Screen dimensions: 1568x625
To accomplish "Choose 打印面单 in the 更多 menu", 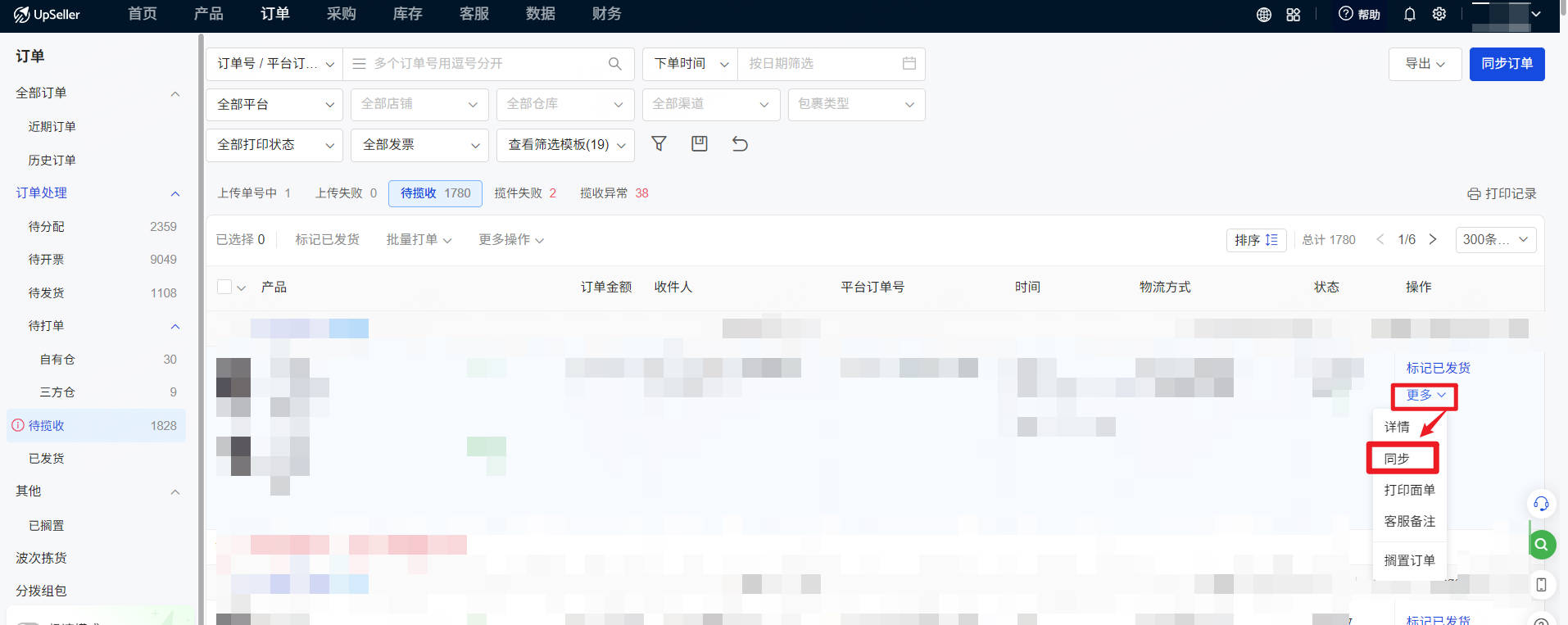I will (1409, 490).
